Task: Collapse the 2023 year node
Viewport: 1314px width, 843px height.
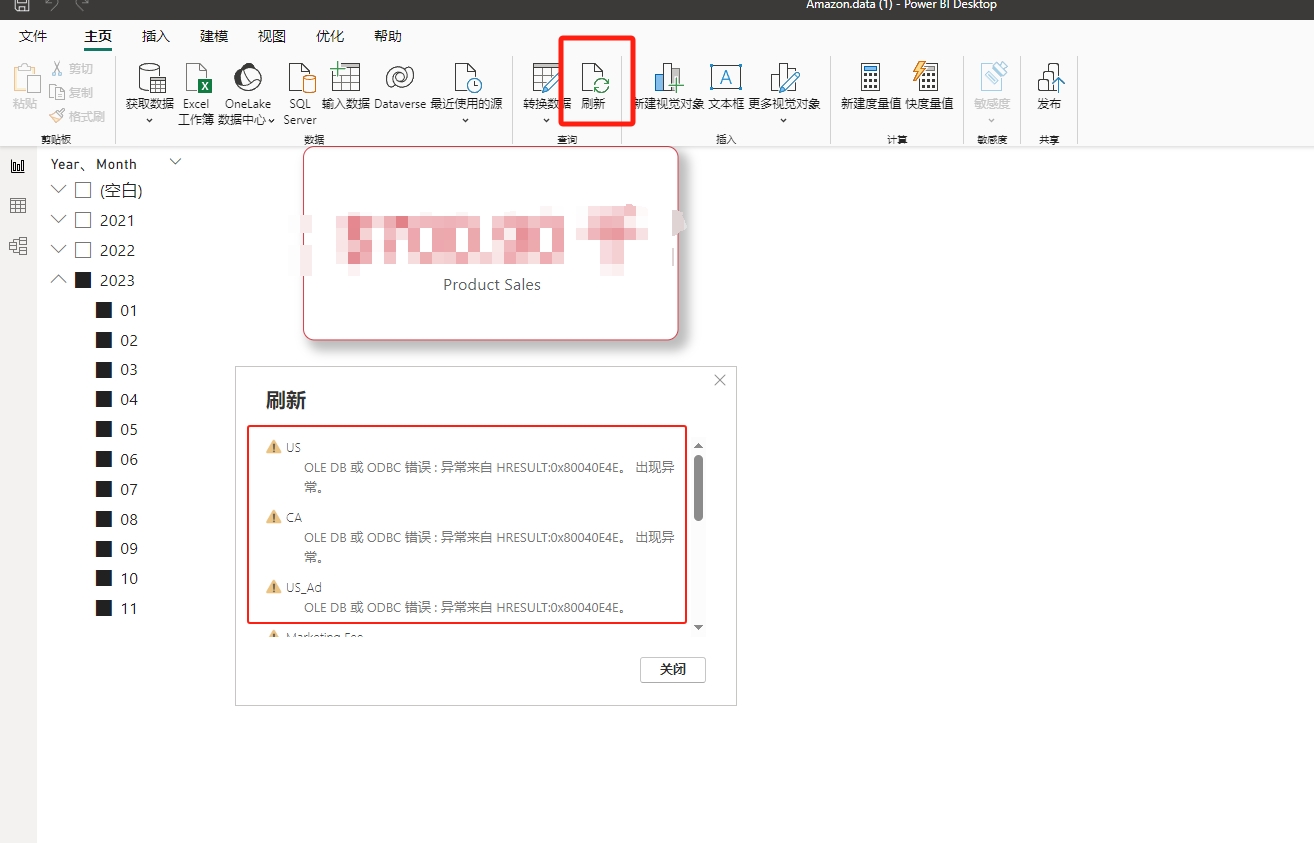Action: click(x=58, y=280)
